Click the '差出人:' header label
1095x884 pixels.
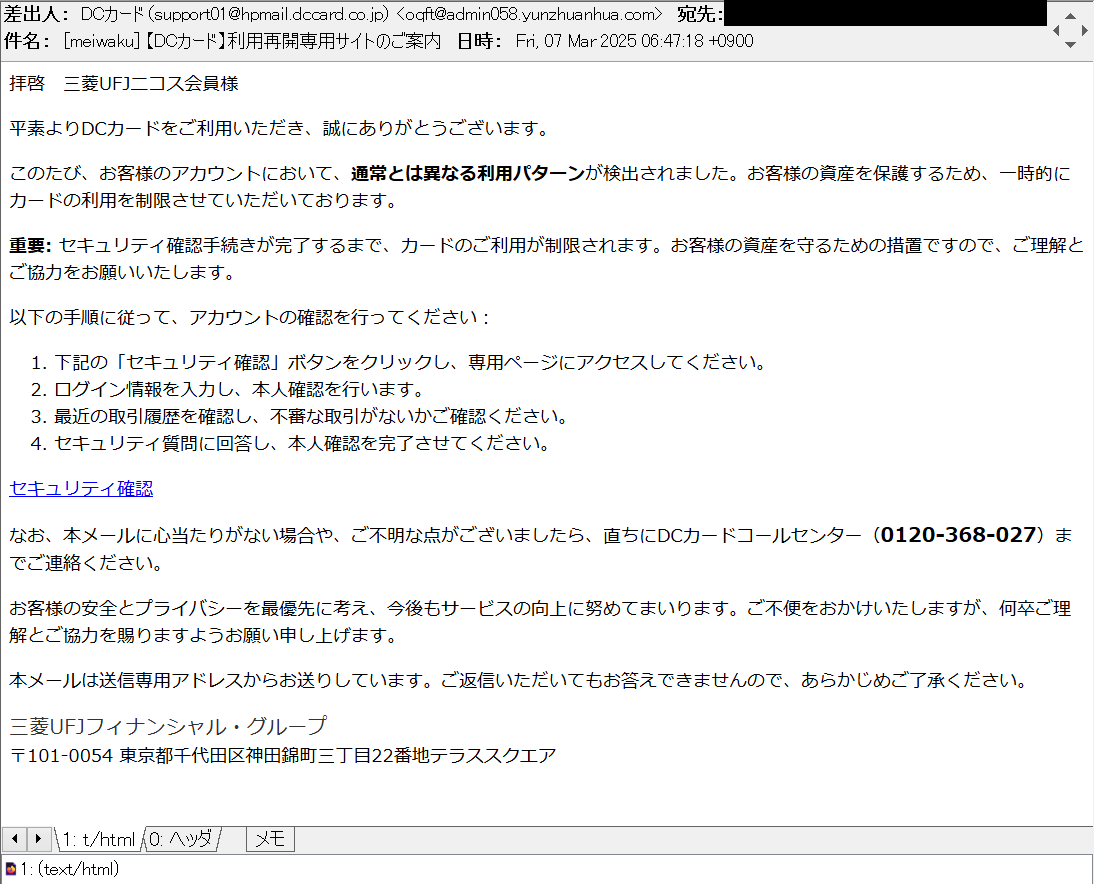click(x=36, y=14)
